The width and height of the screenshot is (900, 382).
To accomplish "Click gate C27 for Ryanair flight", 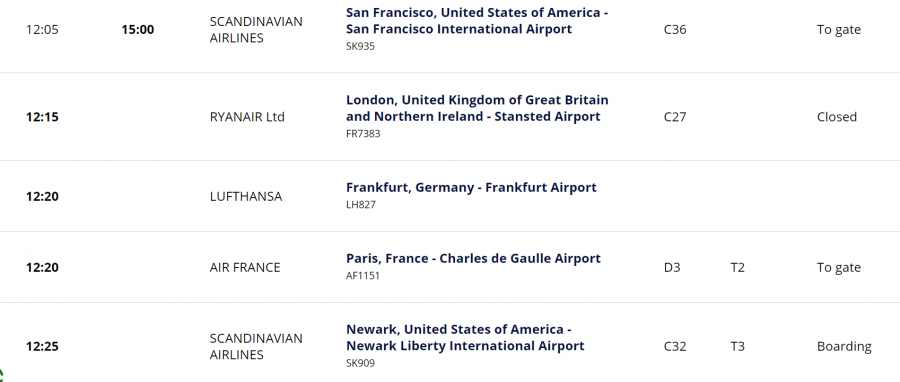I will point(675,117).
